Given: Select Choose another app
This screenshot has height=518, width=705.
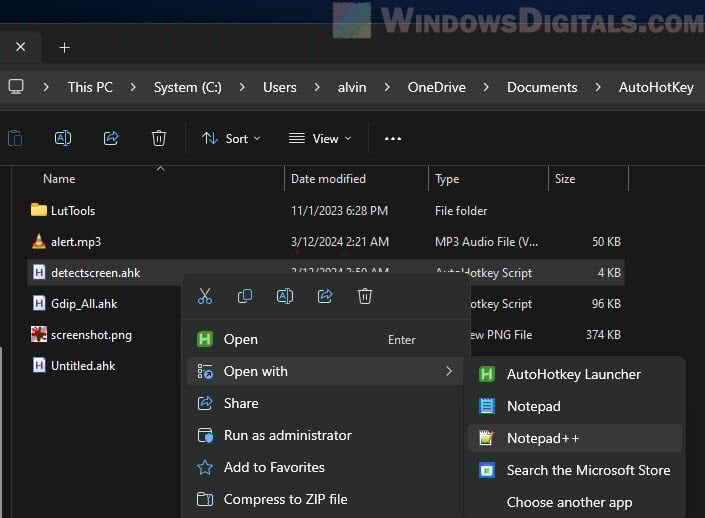Looking at the screenshot, I should [x=575, y=502].
